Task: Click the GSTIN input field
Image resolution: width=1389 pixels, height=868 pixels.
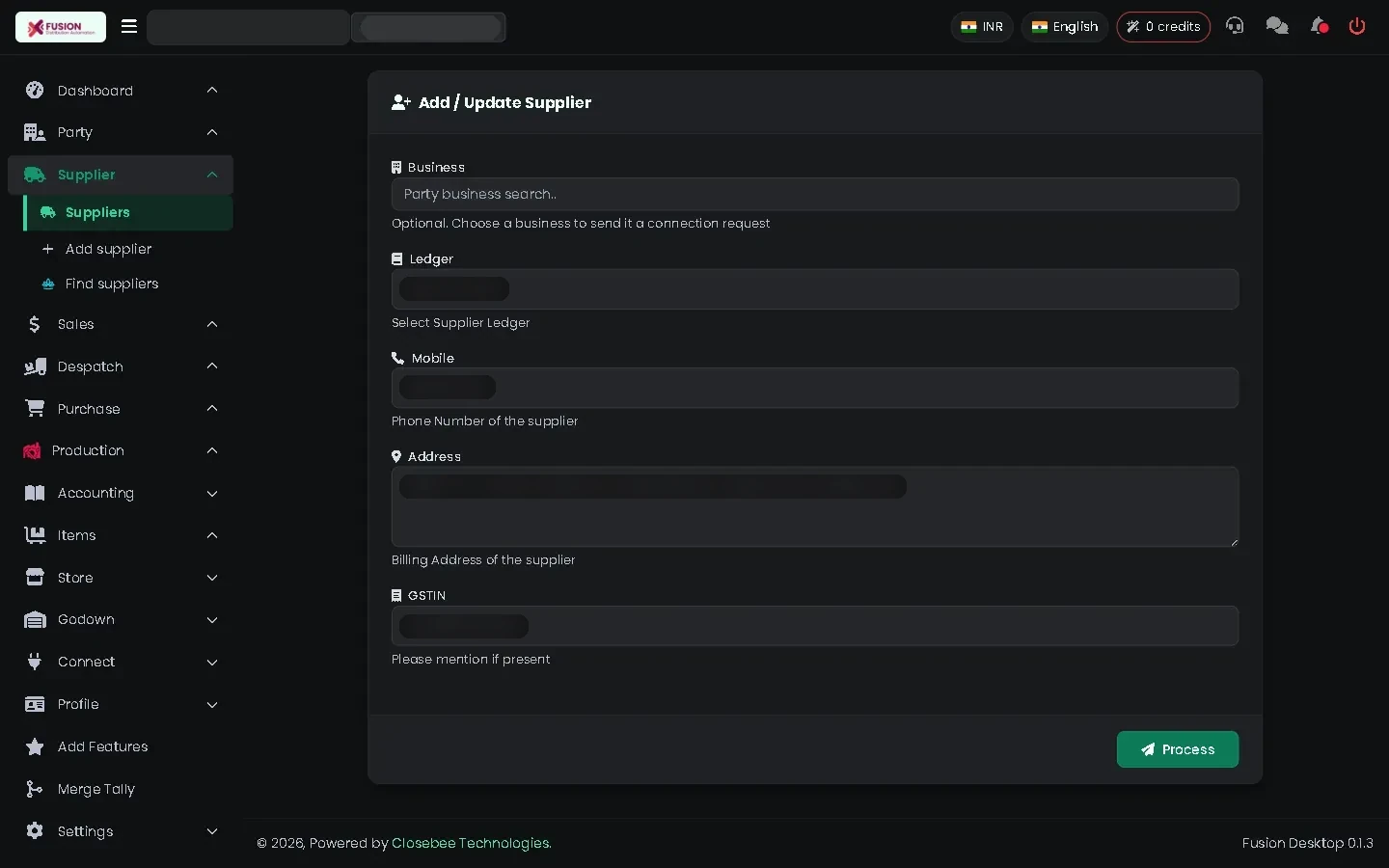Action: tap(815, 626)
